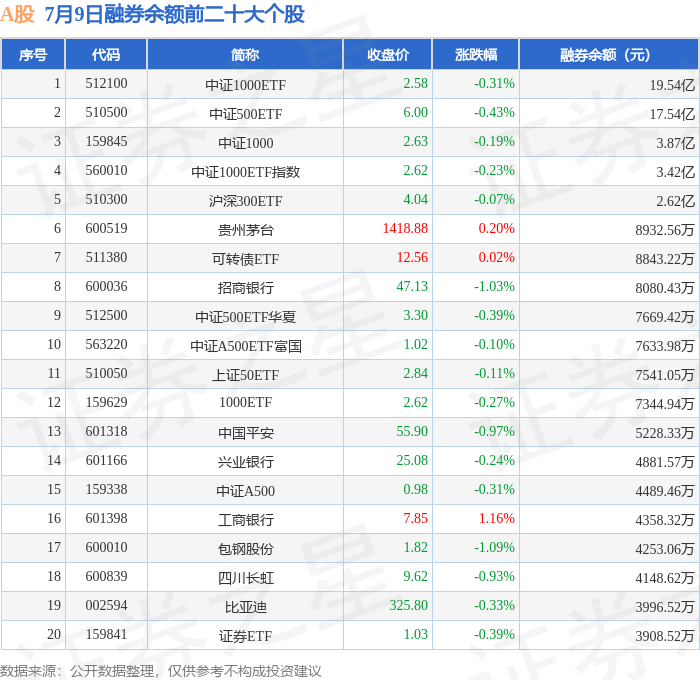Click the name 中证500ETF in row 2

point(246,114)
